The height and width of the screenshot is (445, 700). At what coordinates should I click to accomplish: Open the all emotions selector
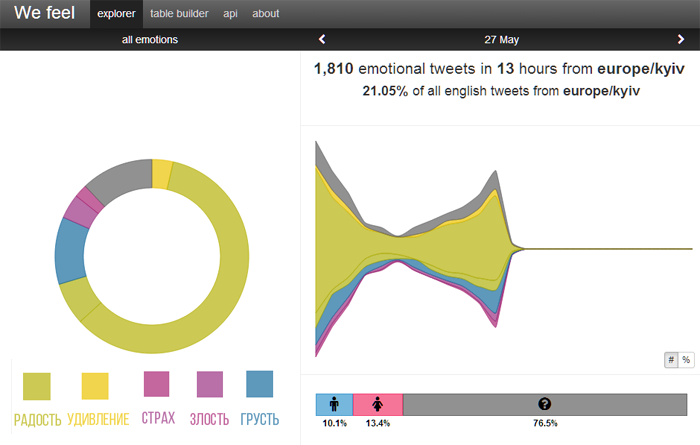coord(150,40)
